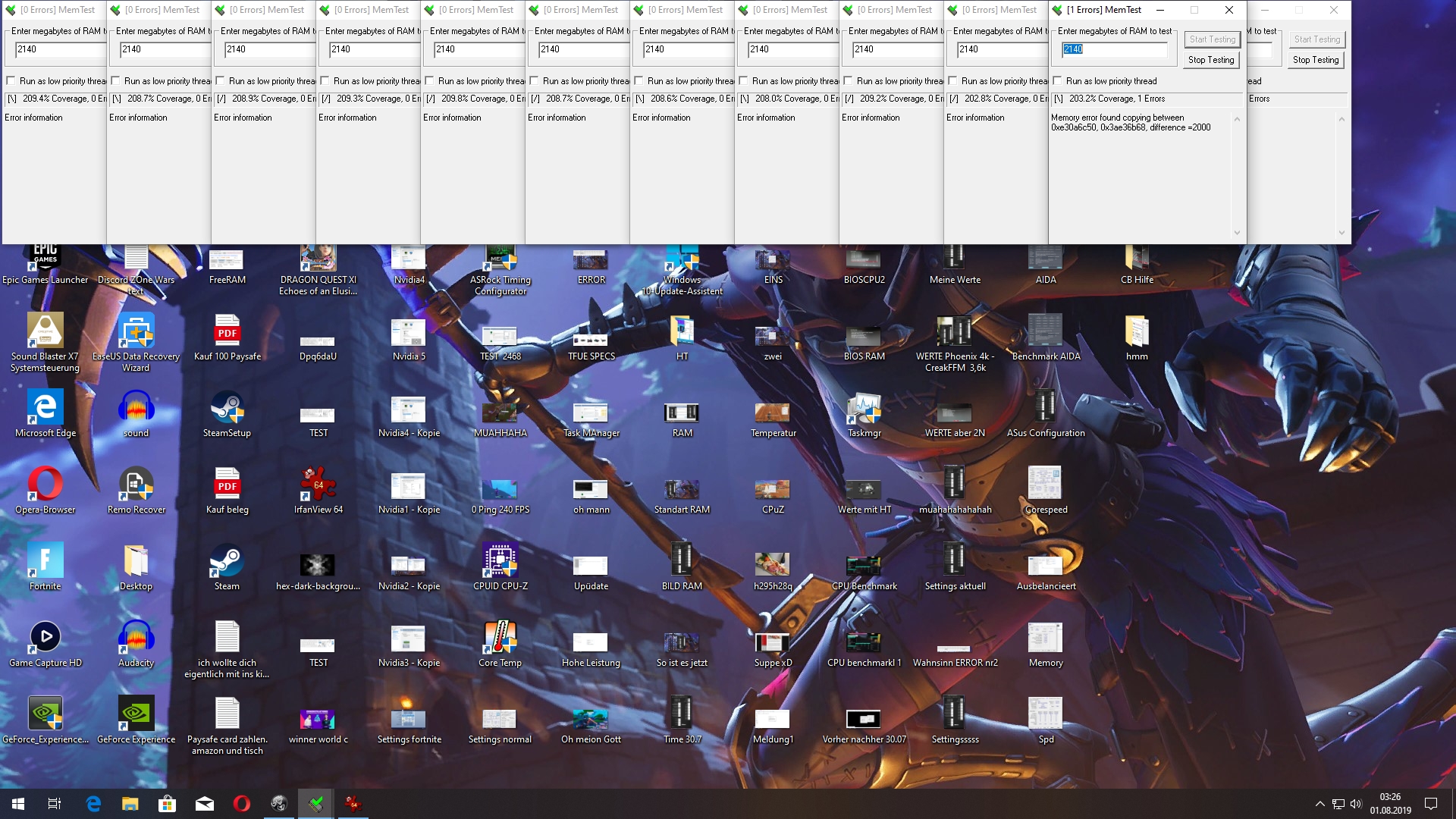Click Stop Testing in the rightmost MemTest window

[1315, 60]
